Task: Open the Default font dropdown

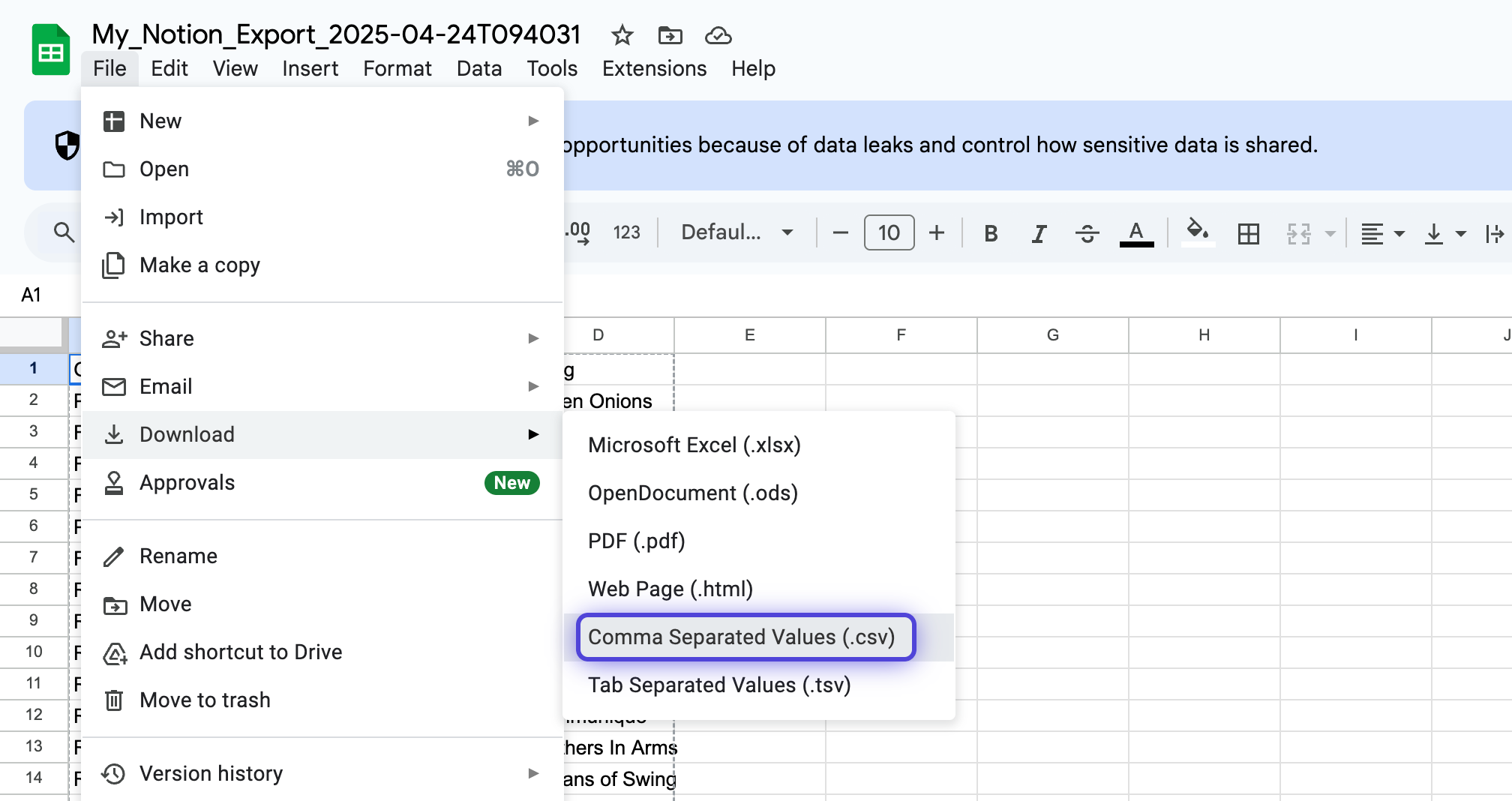Action: (x=737, y=232)
